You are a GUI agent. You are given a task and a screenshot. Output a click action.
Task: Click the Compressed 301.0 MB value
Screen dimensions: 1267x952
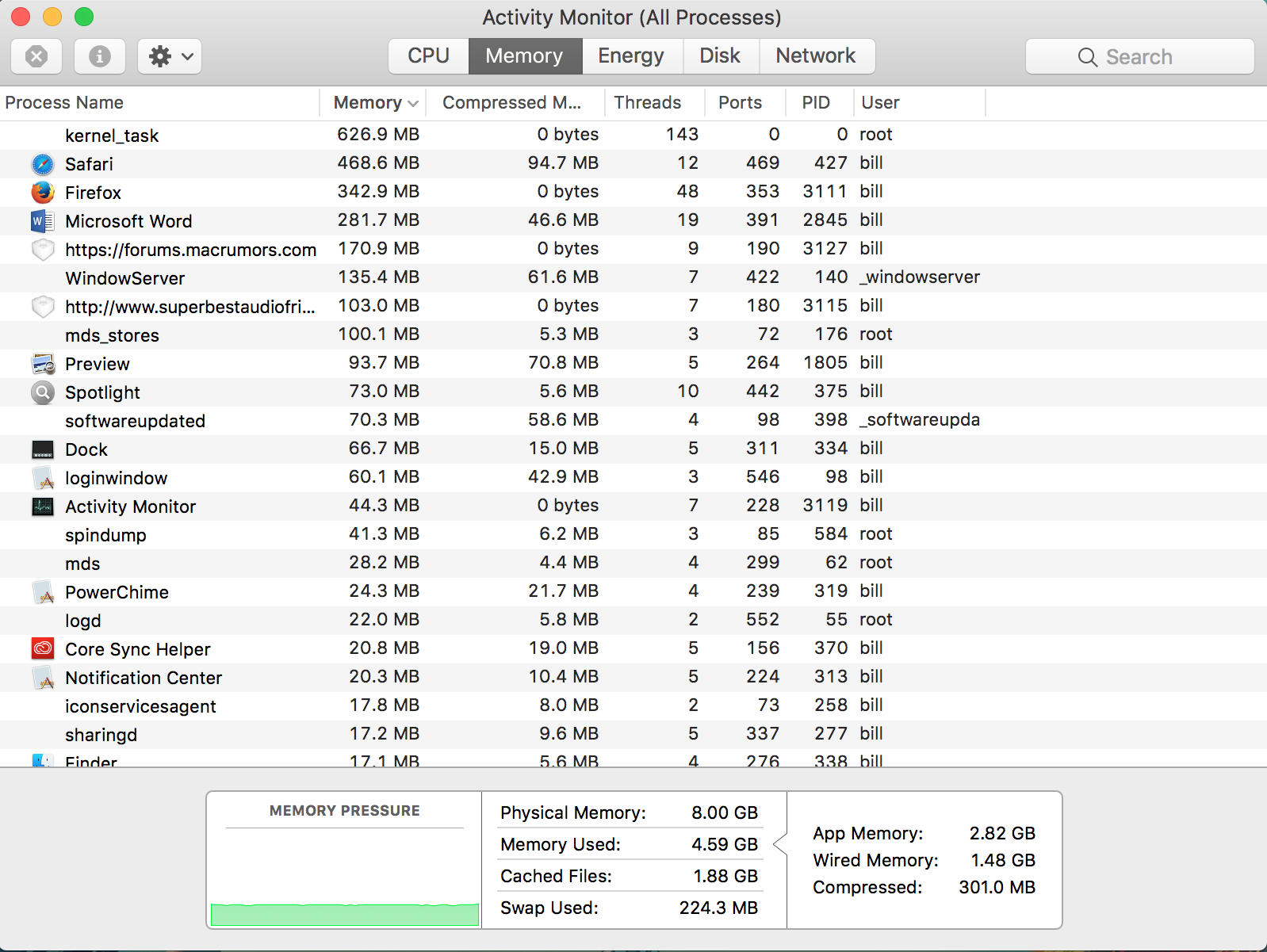997,888
